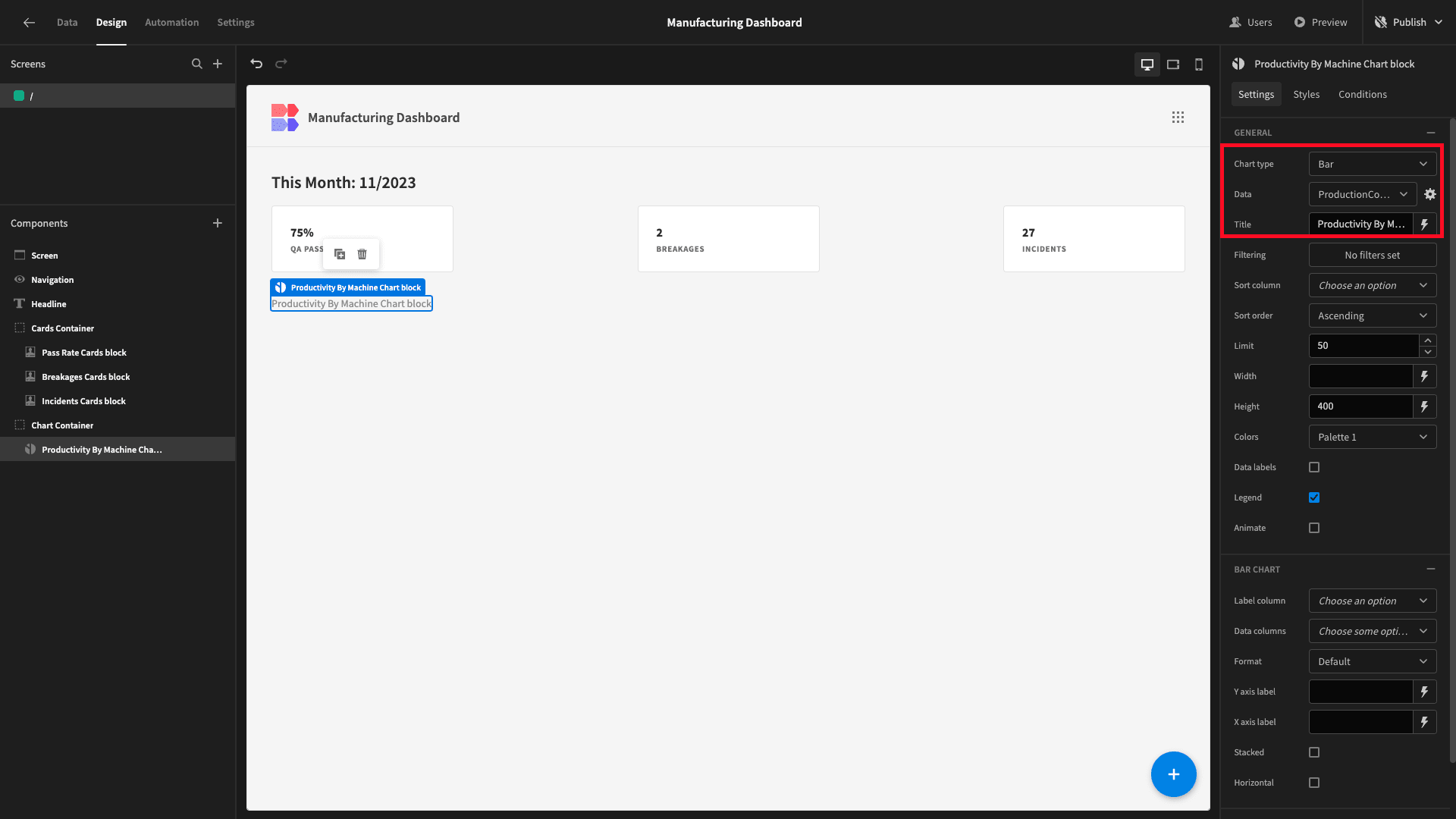
Task: Click the No filters set button
Action: point(1373,255)
